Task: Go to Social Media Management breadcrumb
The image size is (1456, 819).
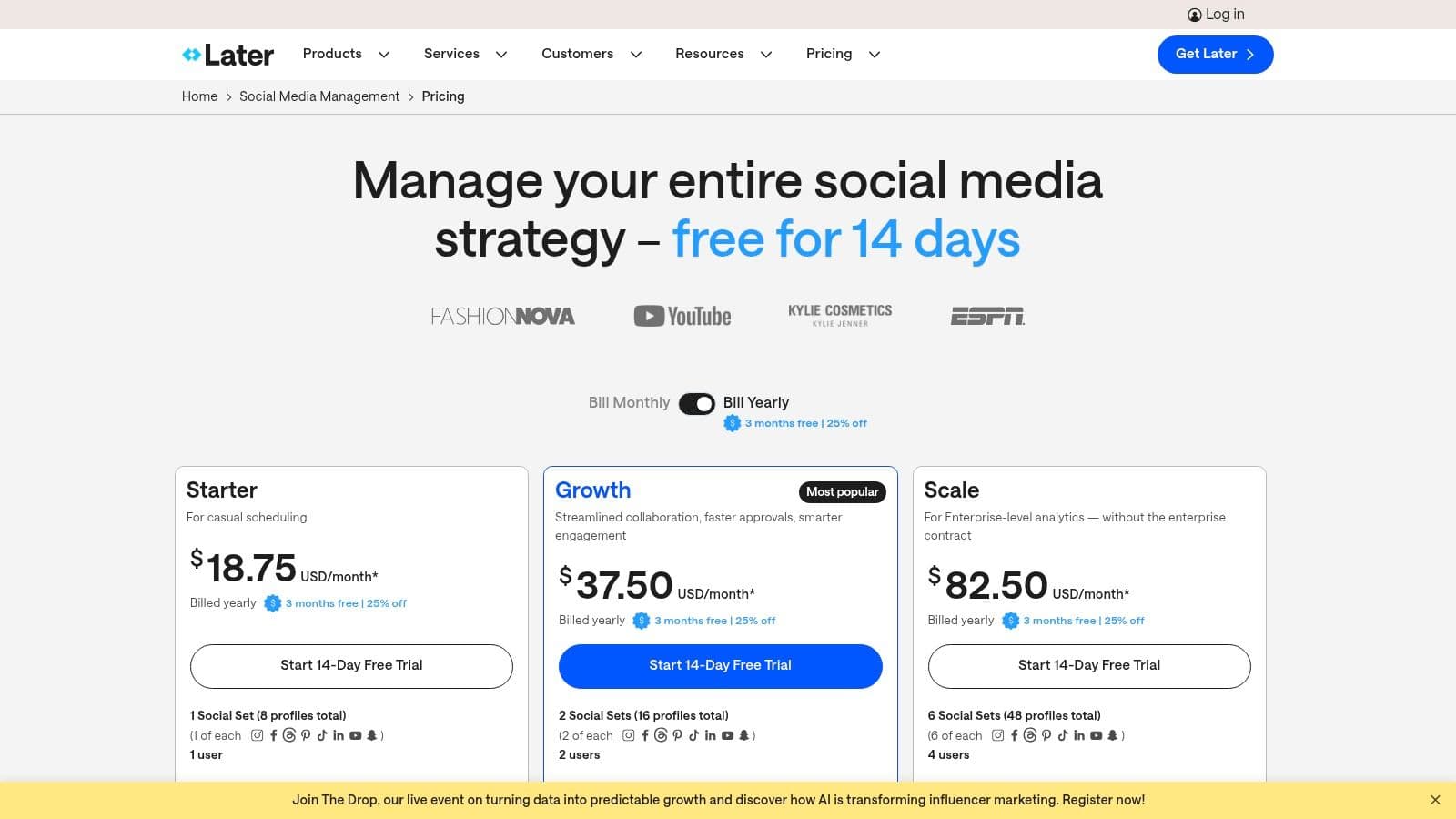Action: coord(319,96)
